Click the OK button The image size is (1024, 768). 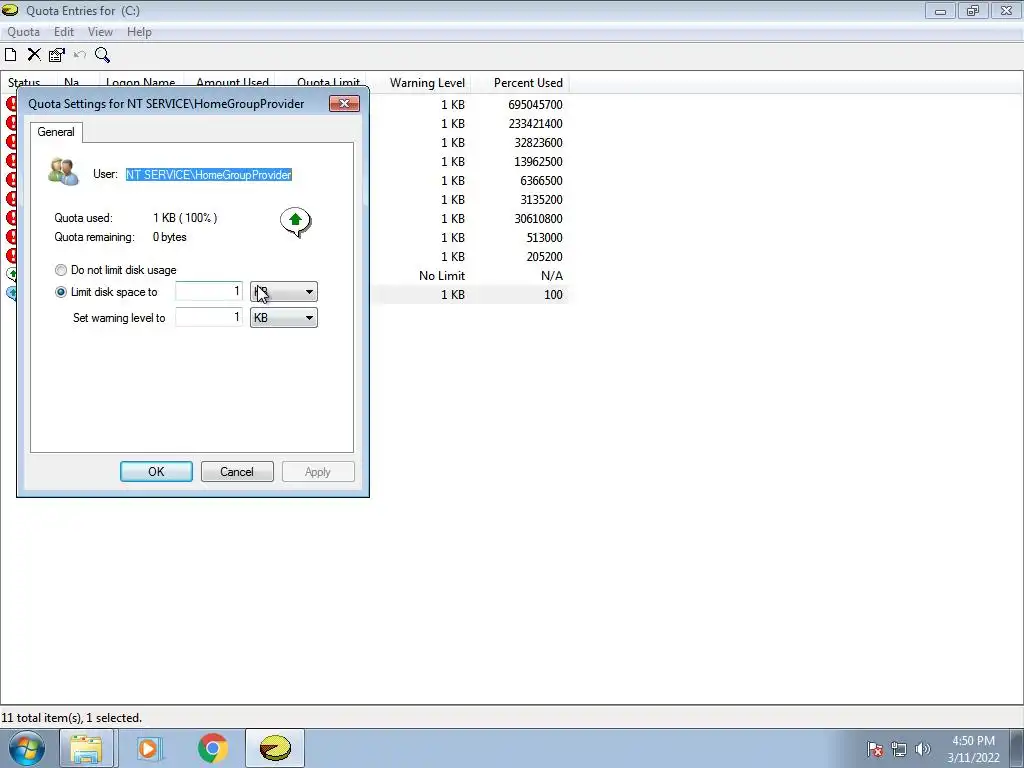tap(156, 472)
